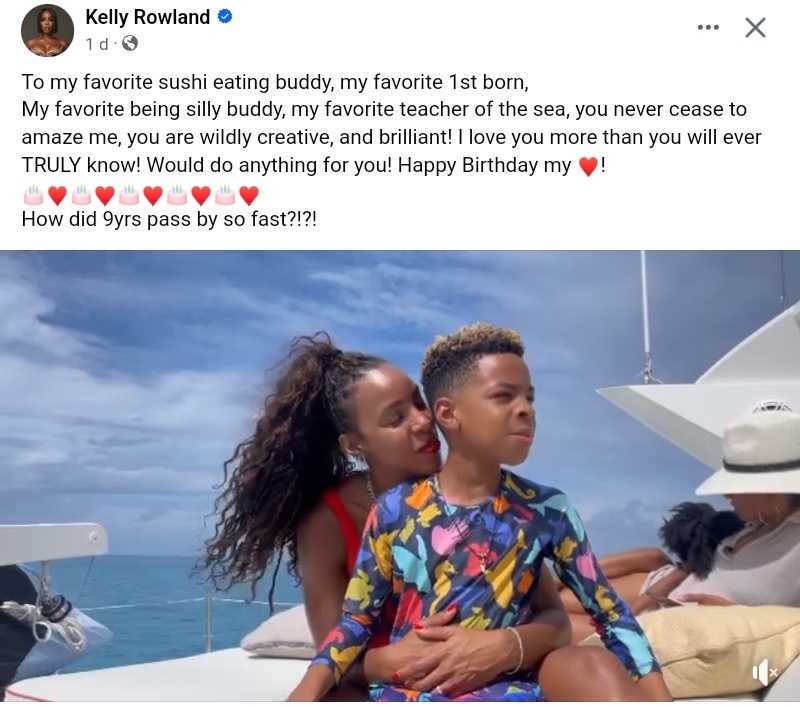Click the globe public audience icon

[130, 44]
